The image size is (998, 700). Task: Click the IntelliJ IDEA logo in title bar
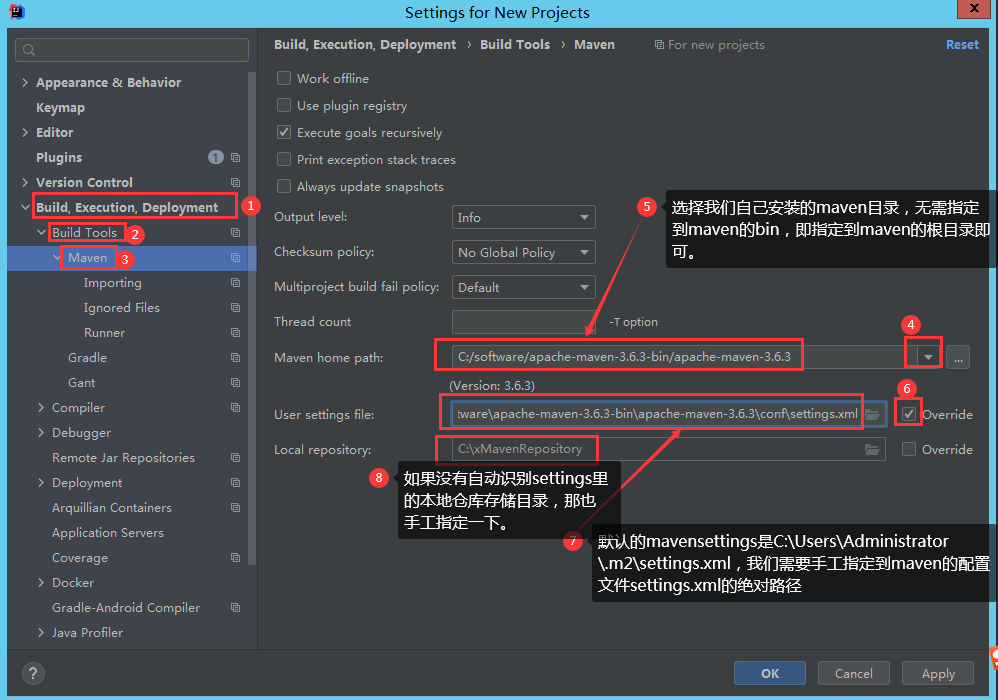pos(17,11)
